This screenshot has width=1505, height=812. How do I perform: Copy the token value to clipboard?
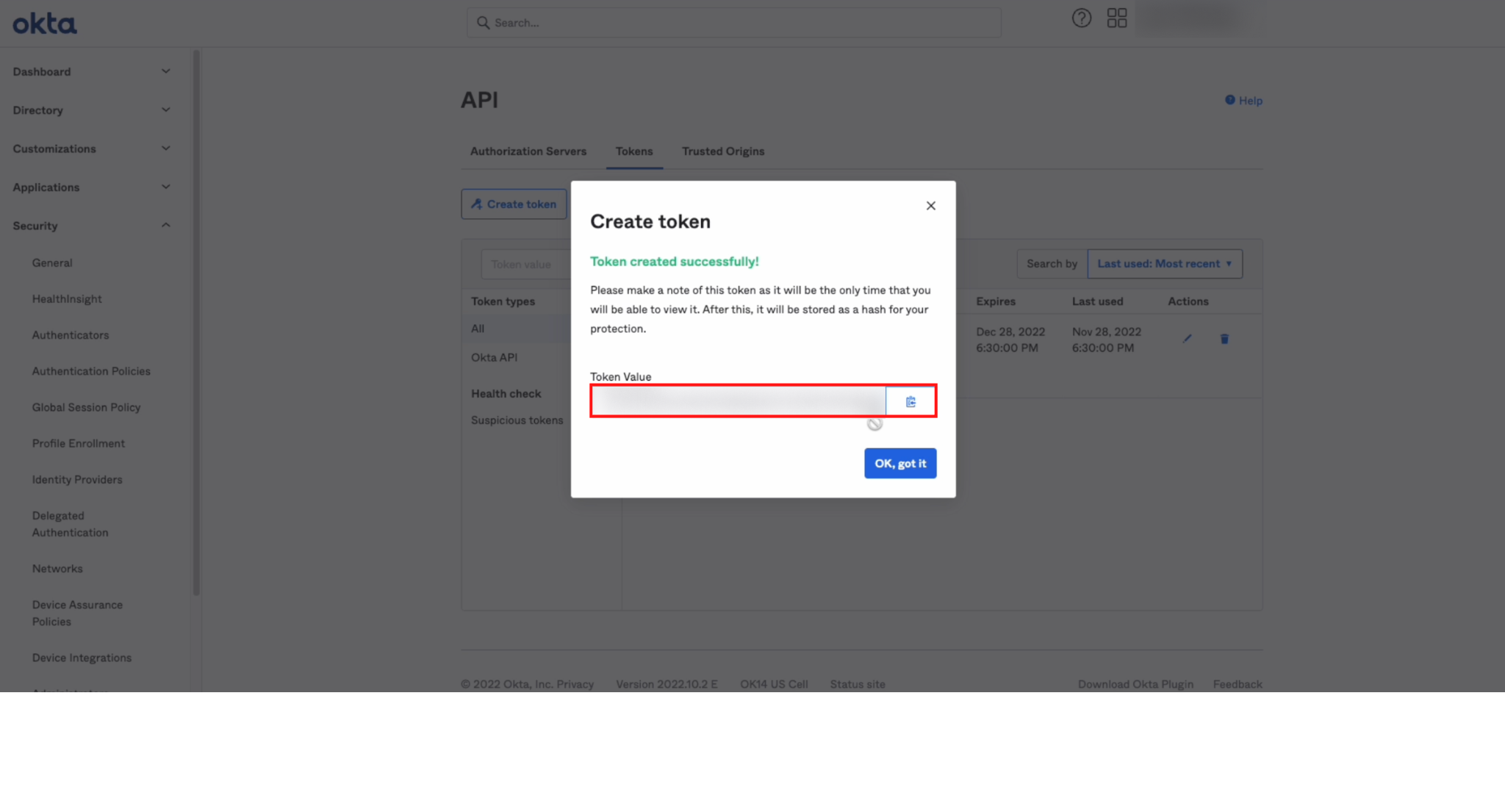(910, 401)
